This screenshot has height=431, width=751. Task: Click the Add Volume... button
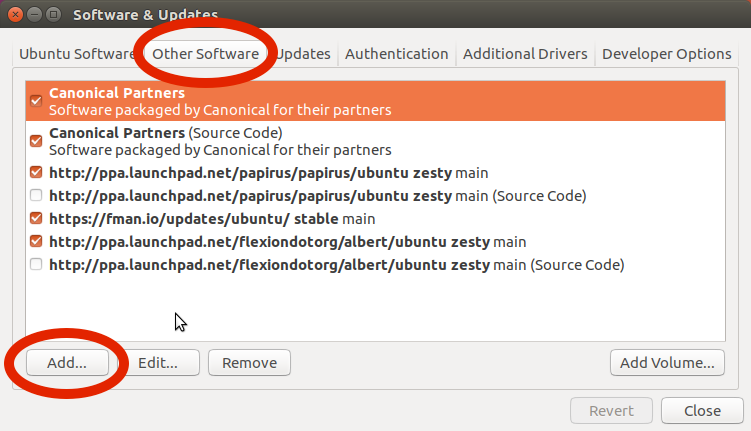point(667,363)
